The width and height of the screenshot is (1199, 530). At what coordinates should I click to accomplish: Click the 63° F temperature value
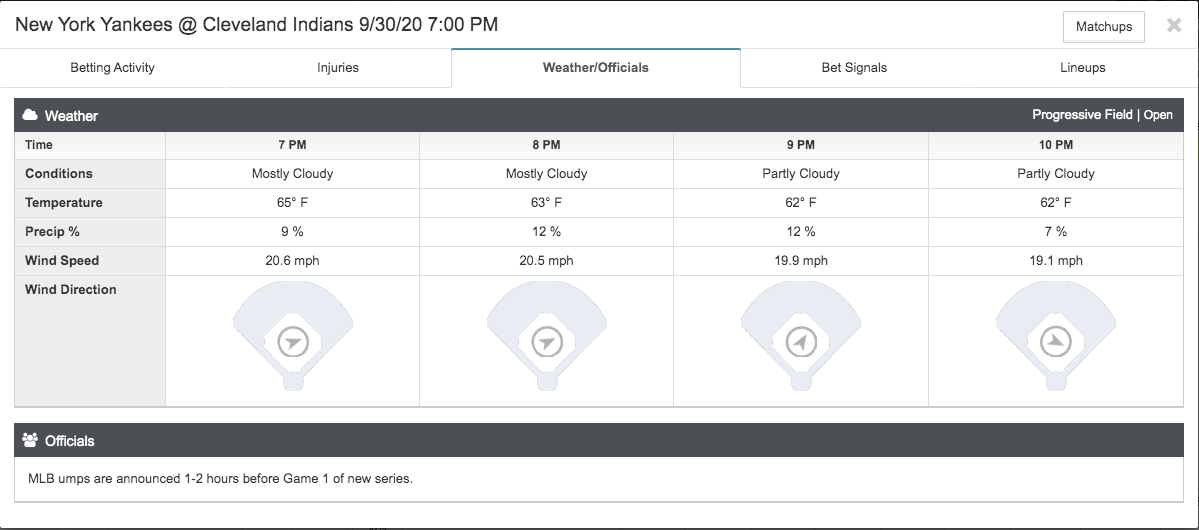(x=547, y=203)
